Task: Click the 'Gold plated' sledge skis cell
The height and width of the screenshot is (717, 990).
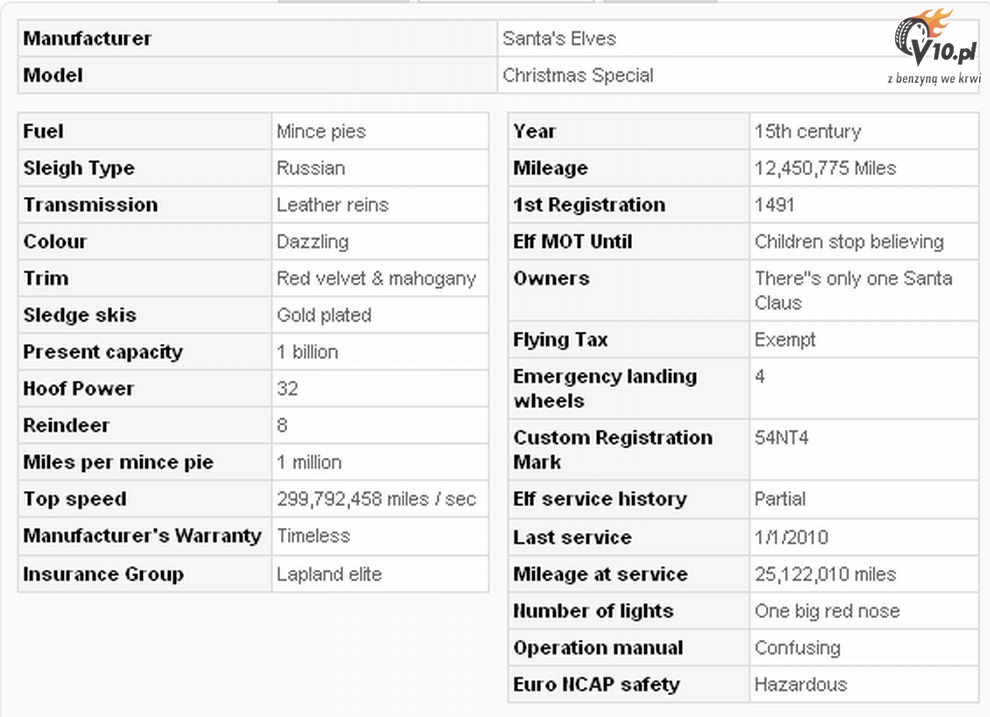Action: click(x=324, y=315)
